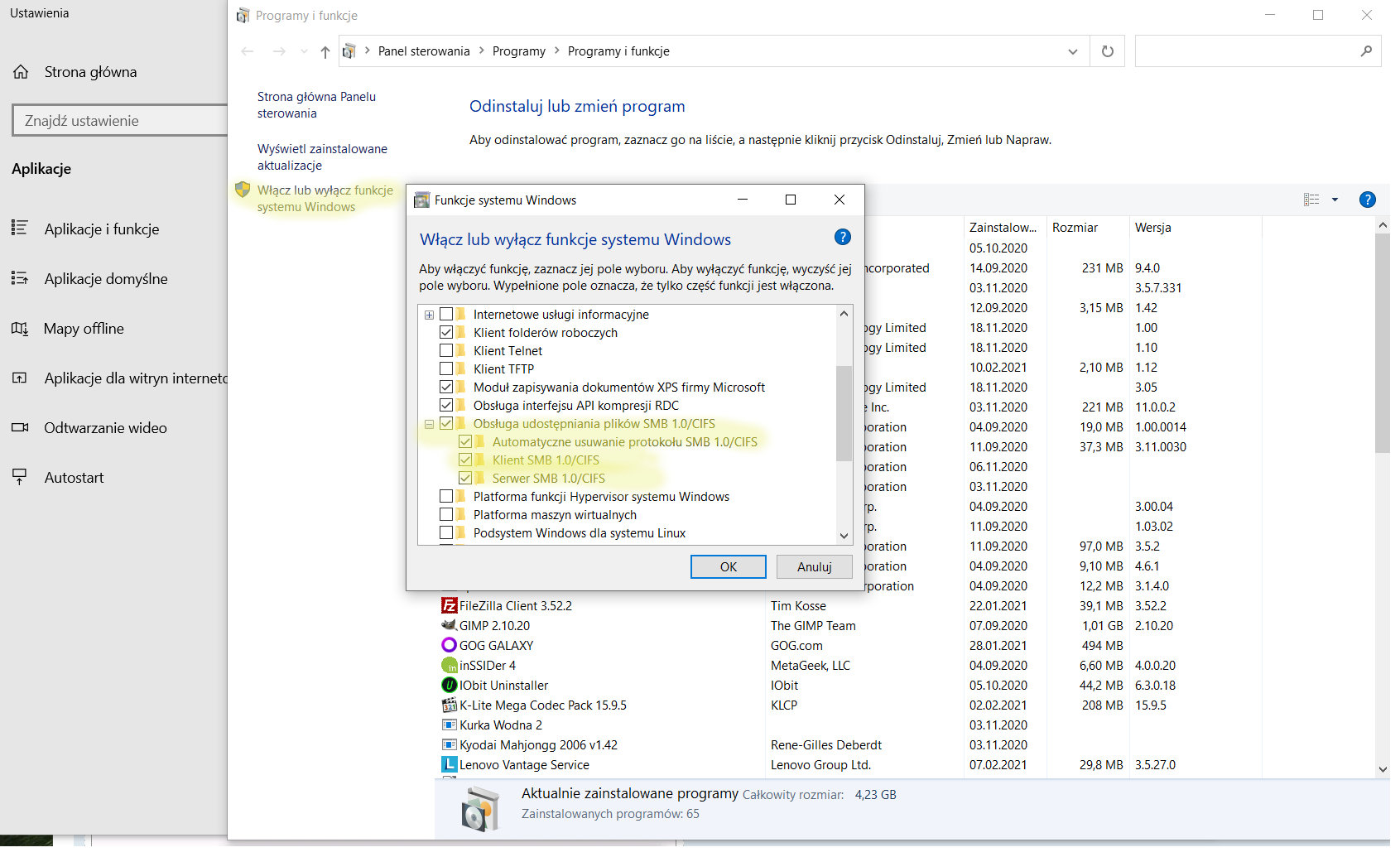Click the K-Lite Mega Codec Pack icon
The width and height of the screenshot is (1400, 857).
450,705
